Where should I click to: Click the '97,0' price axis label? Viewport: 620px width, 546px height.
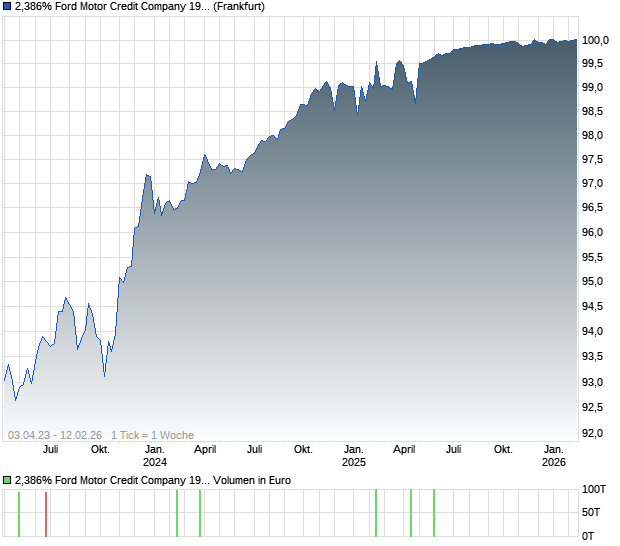592,183
